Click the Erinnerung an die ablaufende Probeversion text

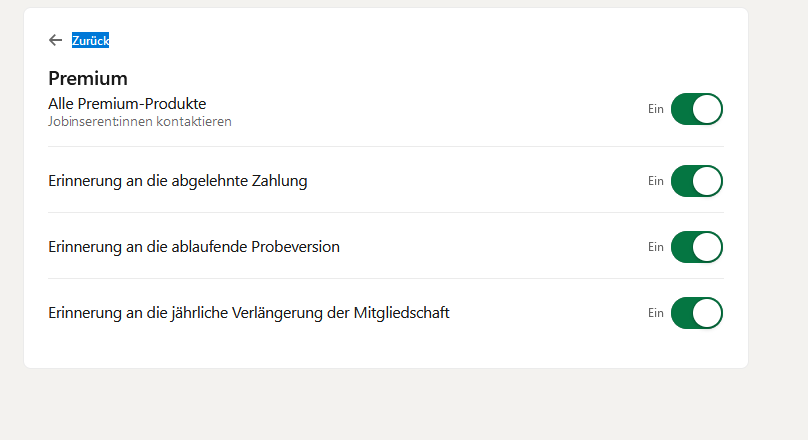(x=194, y=247)
